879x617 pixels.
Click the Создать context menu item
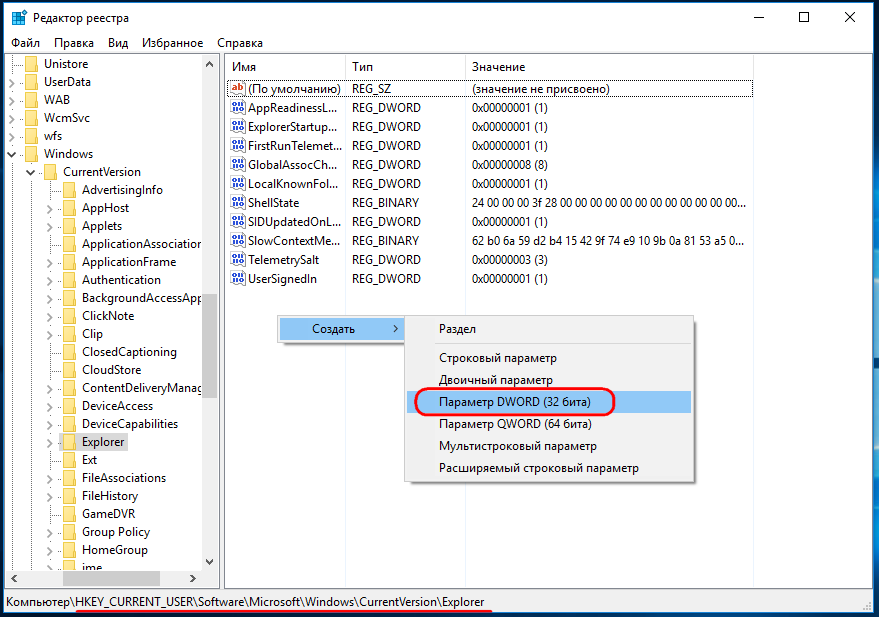(341, 329)
